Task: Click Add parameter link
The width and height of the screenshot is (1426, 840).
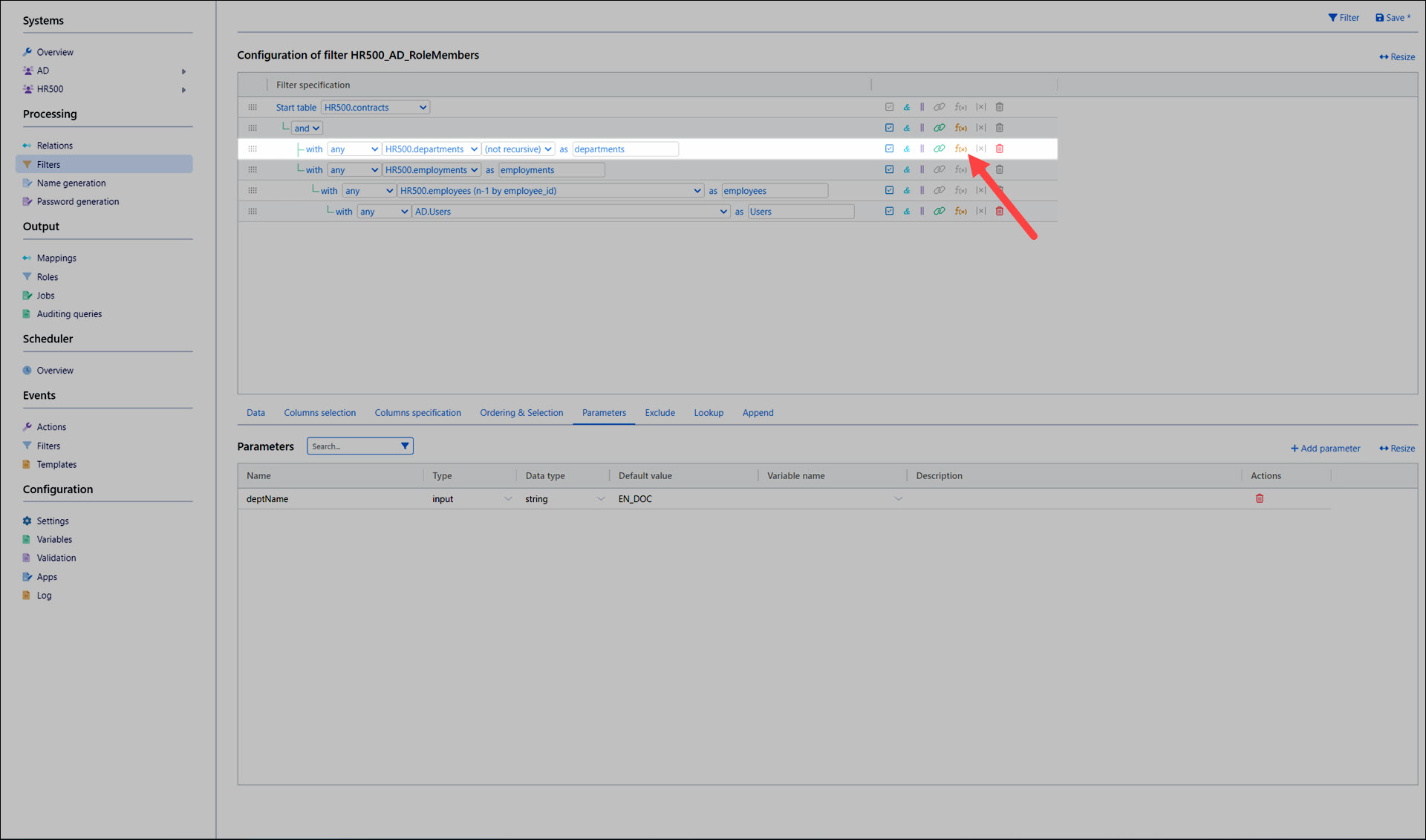Action: (x=1325, y=449)
